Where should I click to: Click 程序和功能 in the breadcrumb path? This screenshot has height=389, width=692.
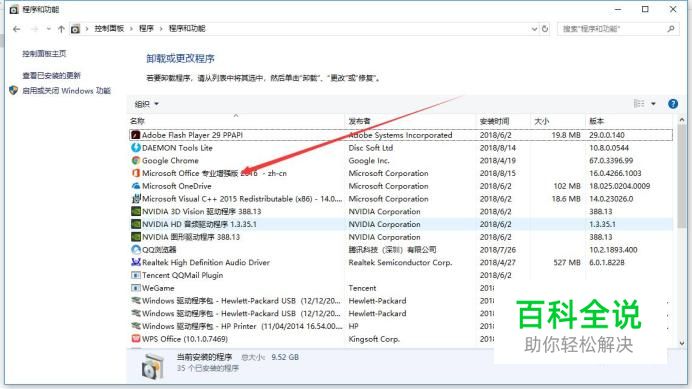[187, 29]
